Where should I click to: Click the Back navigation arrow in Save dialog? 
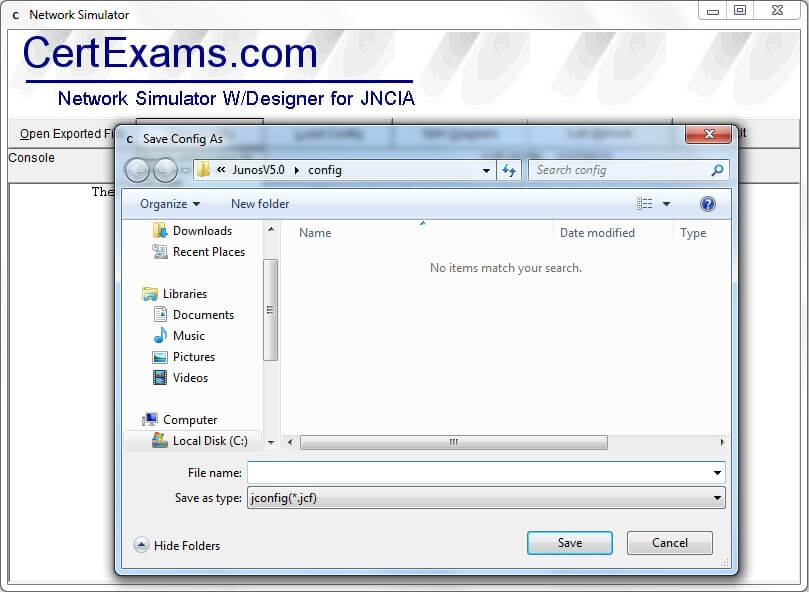[x=137, y=170]
